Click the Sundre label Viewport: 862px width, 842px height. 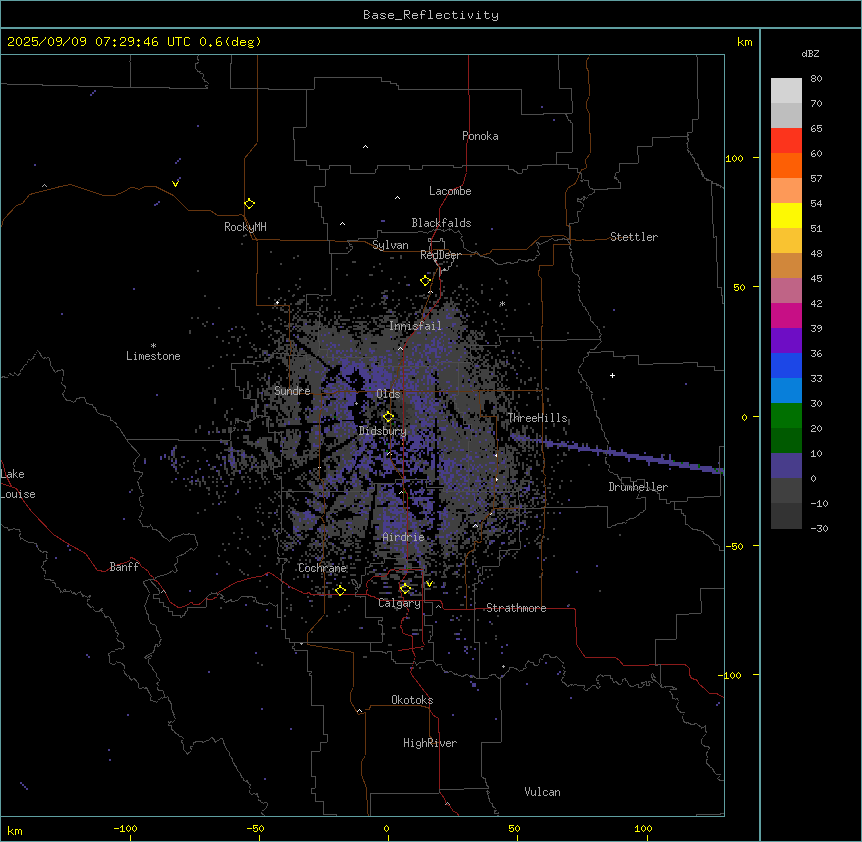pyautogui.click(x=292, y=391)
